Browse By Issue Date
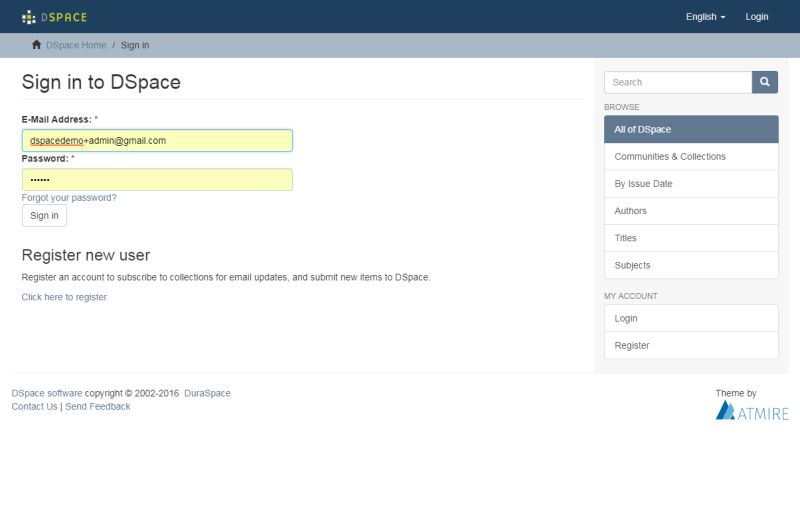Viewport: 800px width, 525px height. (691, 184)
